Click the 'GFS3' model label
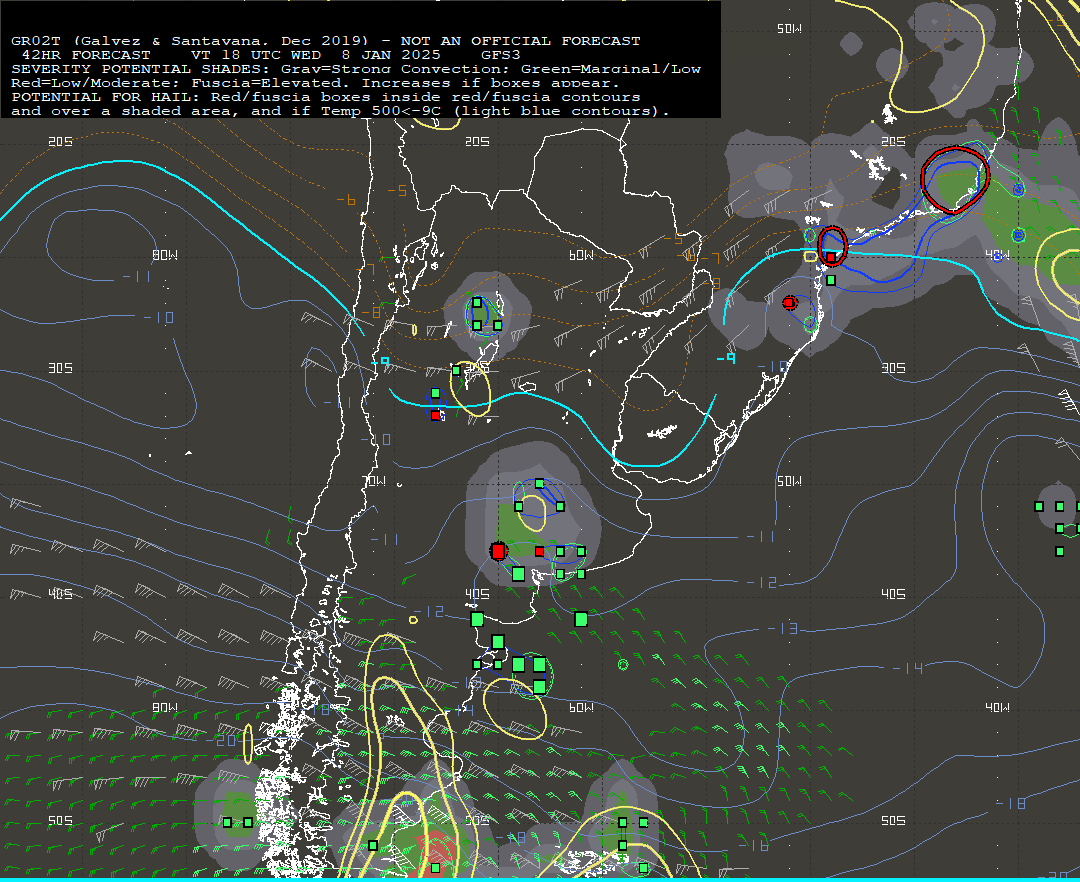The height and width of the screenshot is (882, 1080). [501, 55]
